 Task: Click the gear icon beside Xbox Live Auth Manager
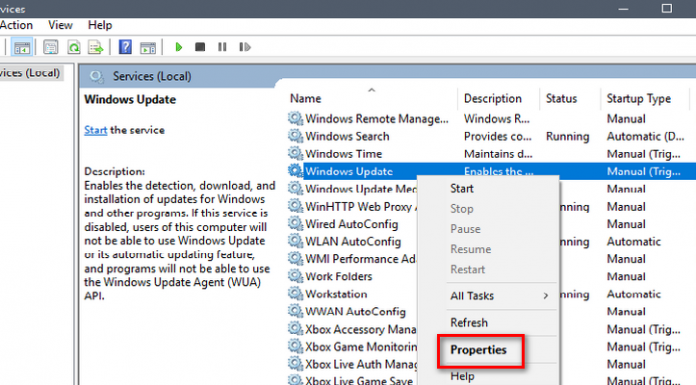(x=295, y=364)
